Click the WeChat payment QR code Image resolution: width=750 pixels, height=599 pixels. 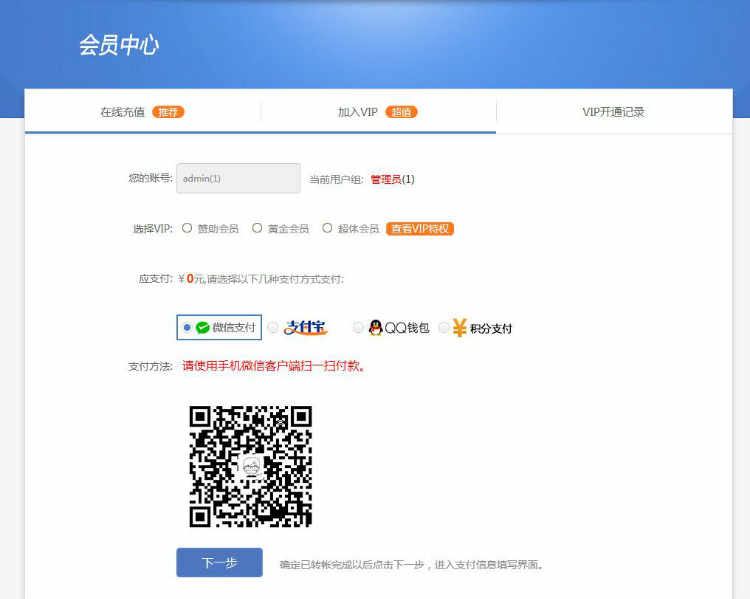tap(250, 466)
